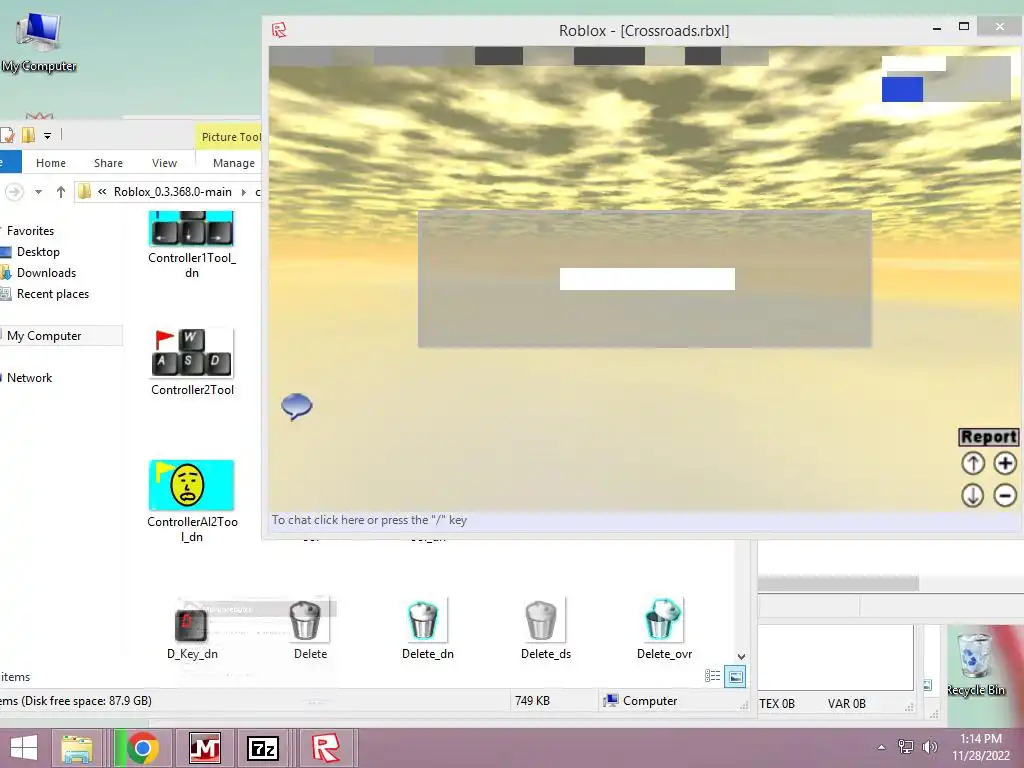Open Google Chrome from taskbar
This screenshot has width=1024, height=768.
pos(142,748)
